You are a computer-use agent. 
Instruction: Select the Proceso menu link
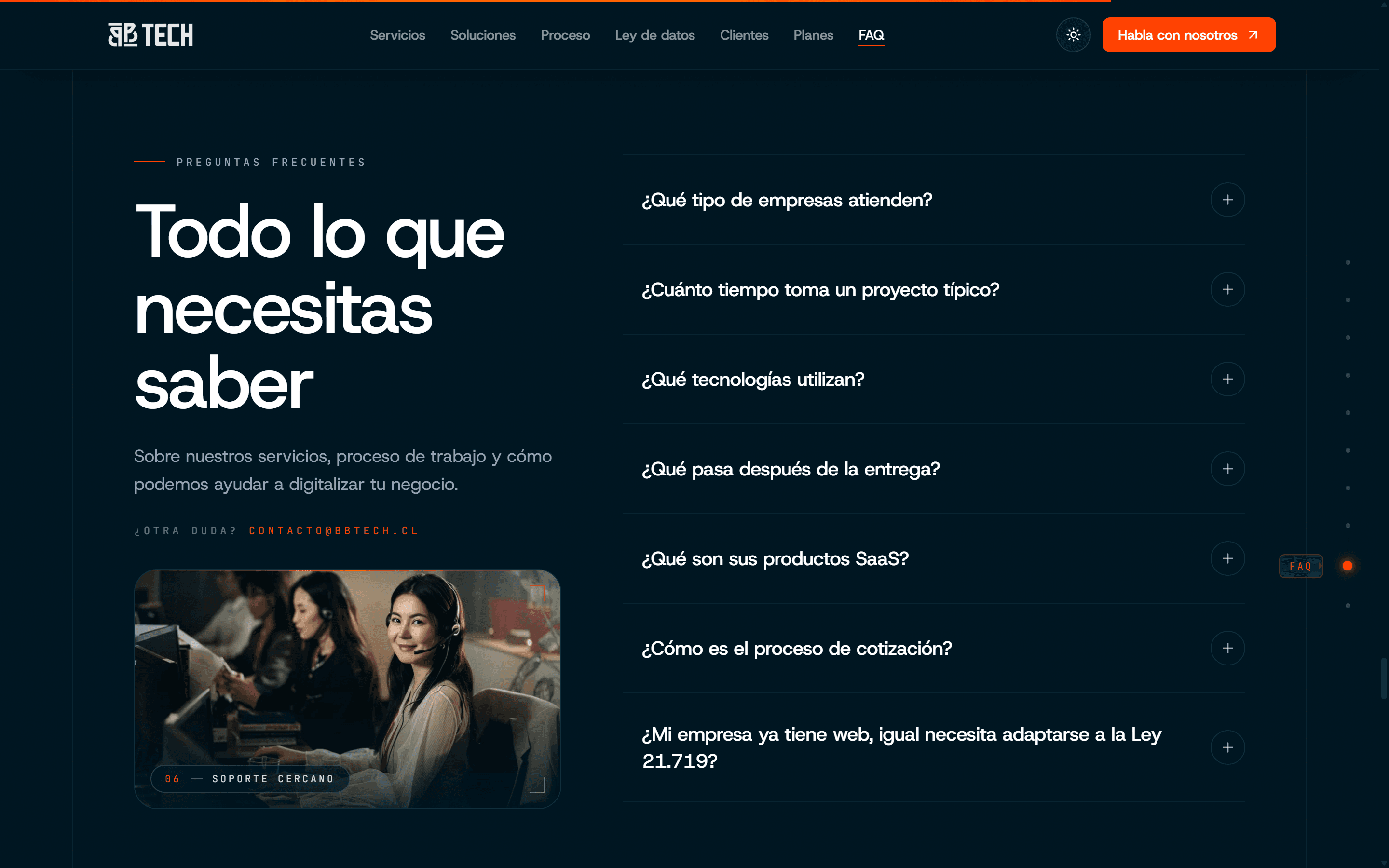click(x=565, y=35)
